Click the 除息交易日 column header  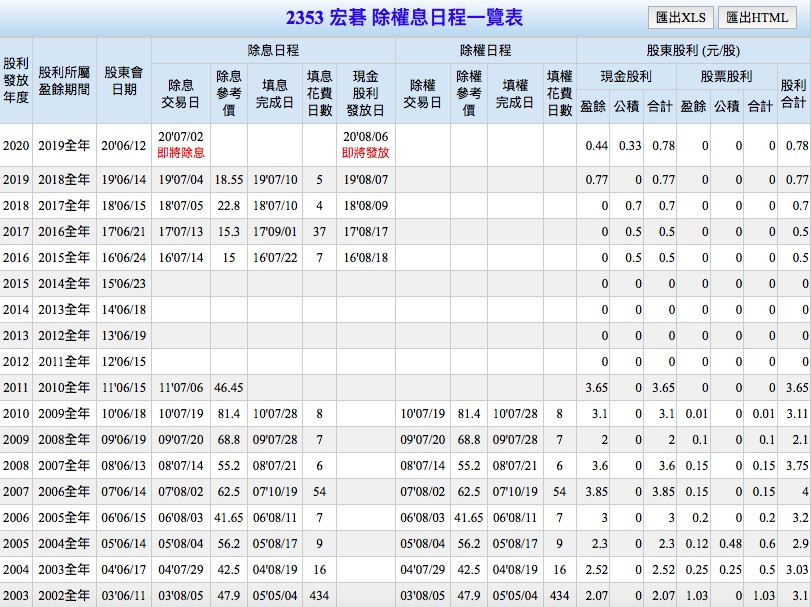(181, 94)
